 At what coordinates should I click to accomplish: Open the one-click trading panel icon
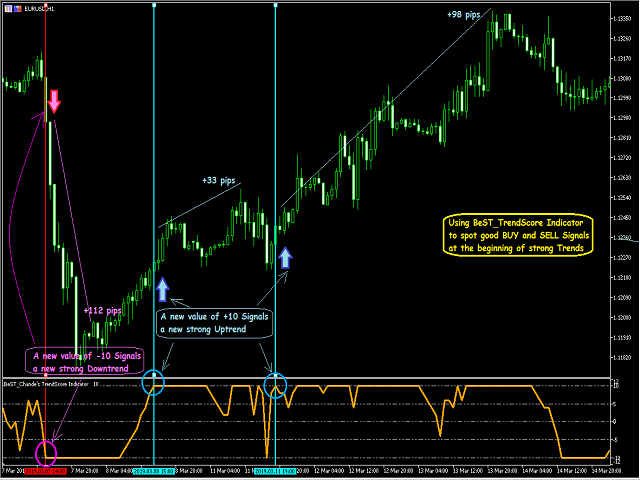[x=8, y=9]
